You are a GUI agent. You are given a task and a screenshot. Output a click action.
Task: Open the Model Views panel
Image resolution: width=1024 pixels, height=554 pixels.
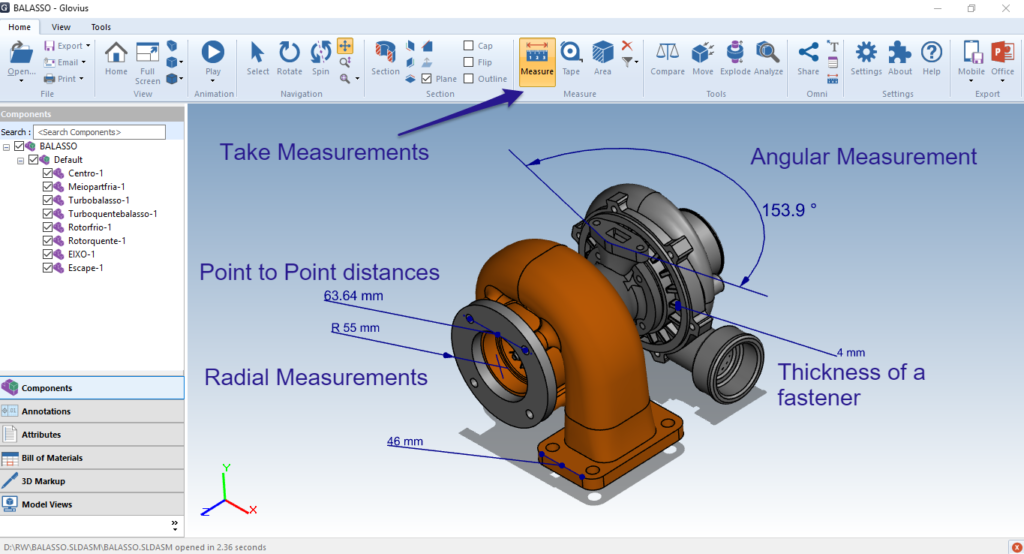(92, 504)
